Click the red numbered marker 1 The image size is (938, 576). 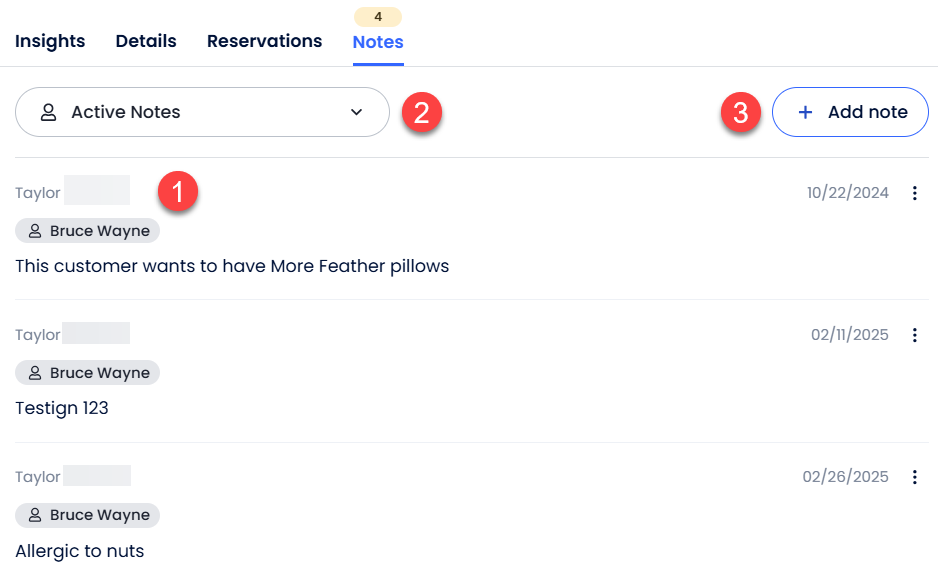(178, 192)
